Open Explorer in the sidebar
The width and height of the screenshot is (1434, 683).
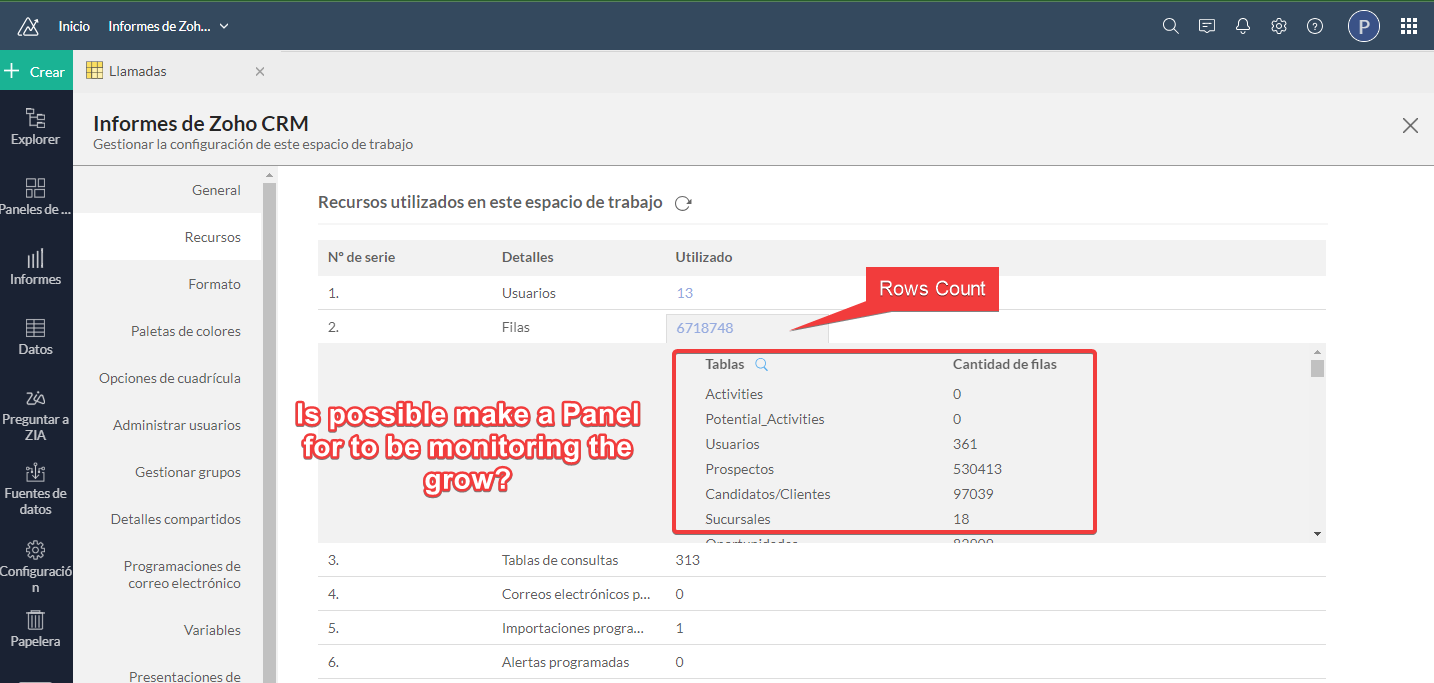click(x=36, y=127)
